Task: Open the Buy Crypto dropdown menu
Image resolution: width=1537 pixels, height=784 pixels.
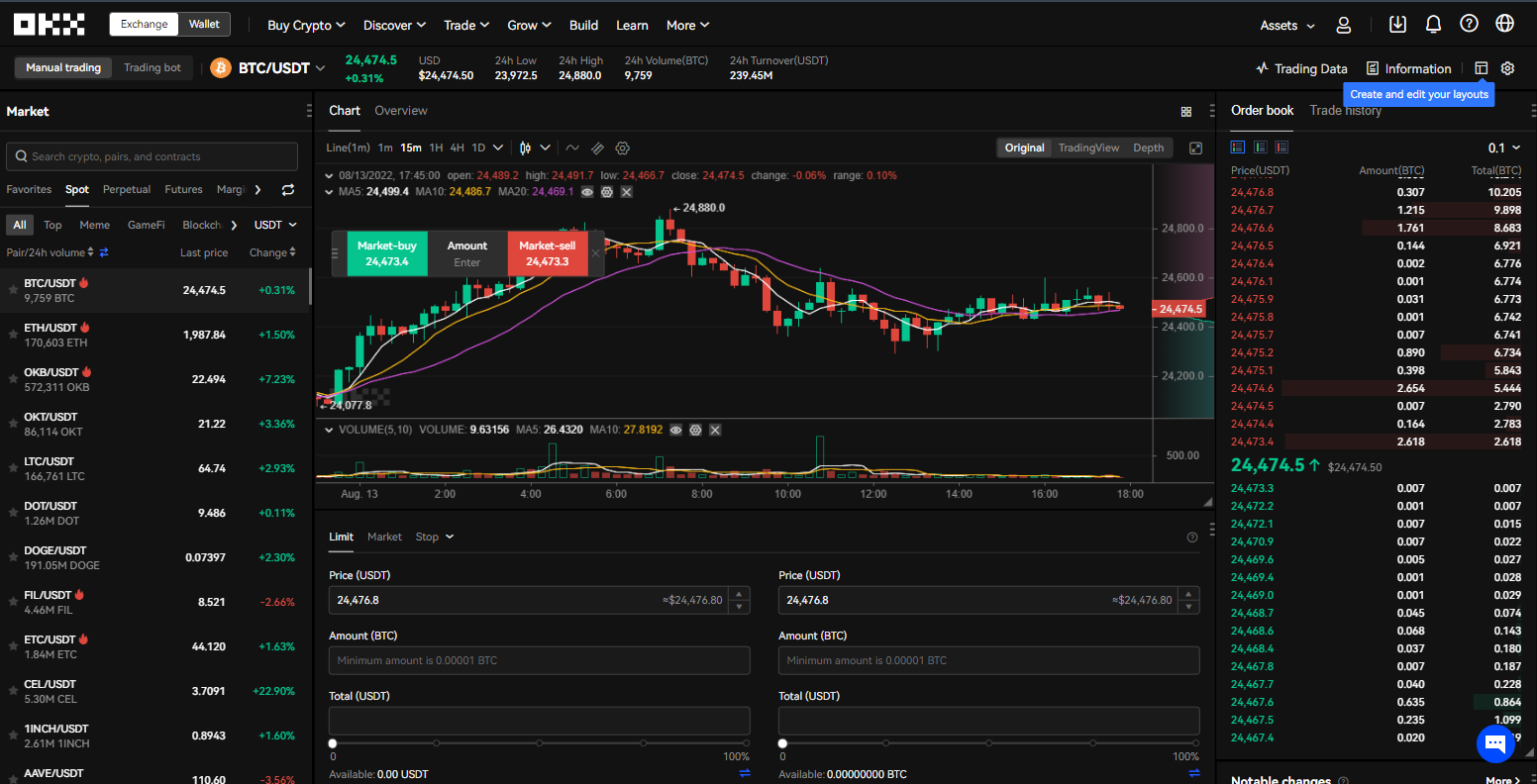Action: click(x=306, y=25)
